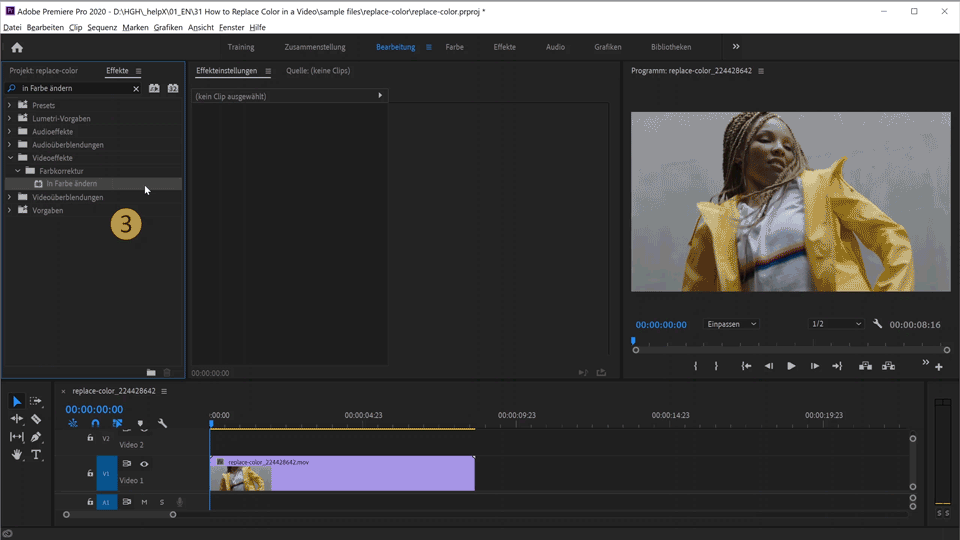960x540 pixels.
Task: Toggle the lock on track V2
Action: pyautogui.click(x=90, y=438)
